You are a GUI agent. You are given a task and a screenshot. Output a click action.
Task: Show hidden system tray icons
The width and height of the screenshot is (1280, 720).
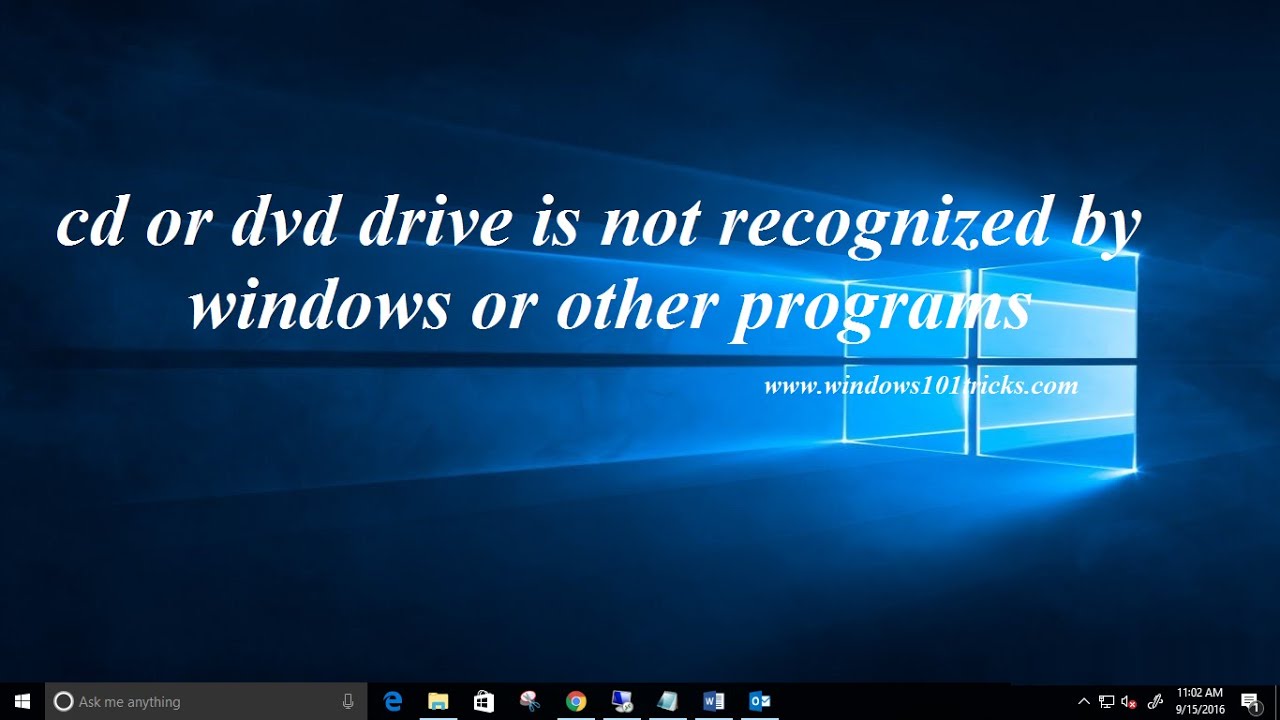(x=1084, y=702)
